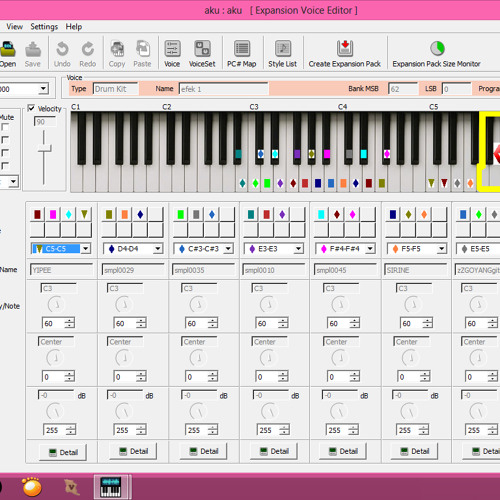Screen dimensions: 500x500
Task: Click the Bank MSB field showing 62
Action: (403, 89)
